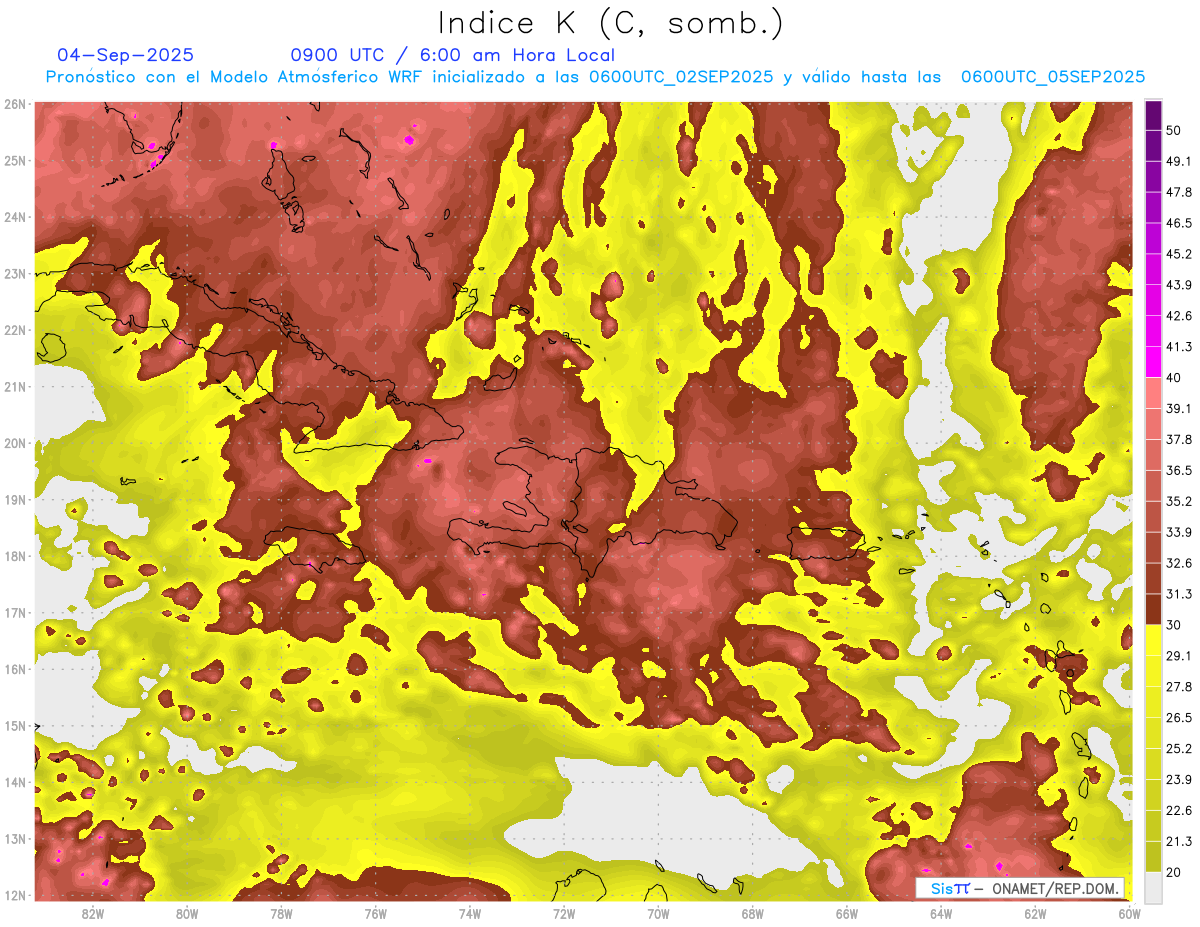The width and height of the screenshot is (1200, 927).
Task: Click the color scale value "20"
Action: [x=1174, y=872]
